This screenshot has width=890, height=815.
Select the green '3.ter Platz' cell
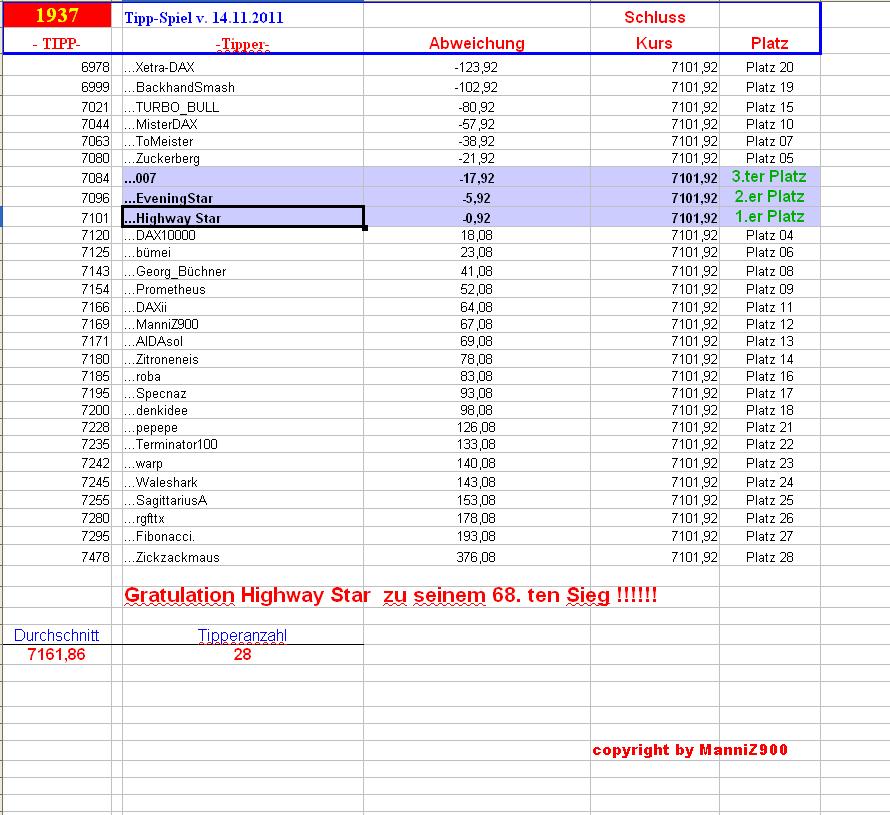point(770,177)
